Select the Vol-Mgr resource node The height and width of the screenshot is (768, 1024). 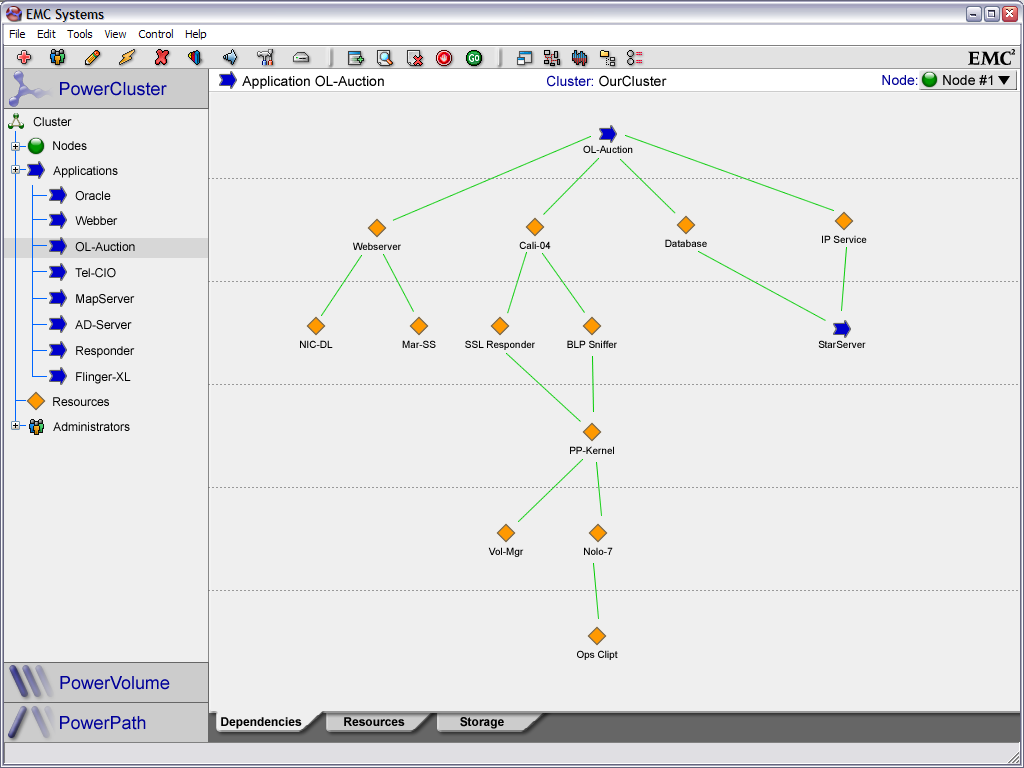click(x=505, y=533)
